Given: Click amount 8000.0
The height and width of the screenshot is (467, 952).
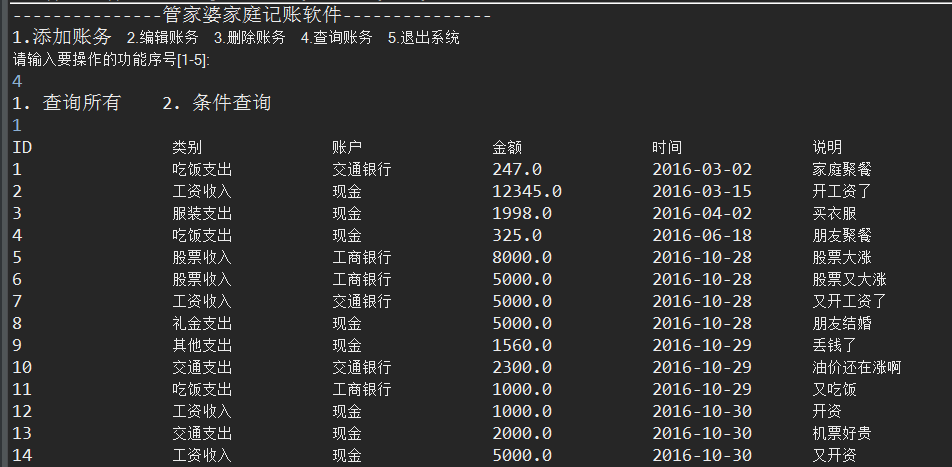Looking at the screenshot, I should click(x=522, y=257).
